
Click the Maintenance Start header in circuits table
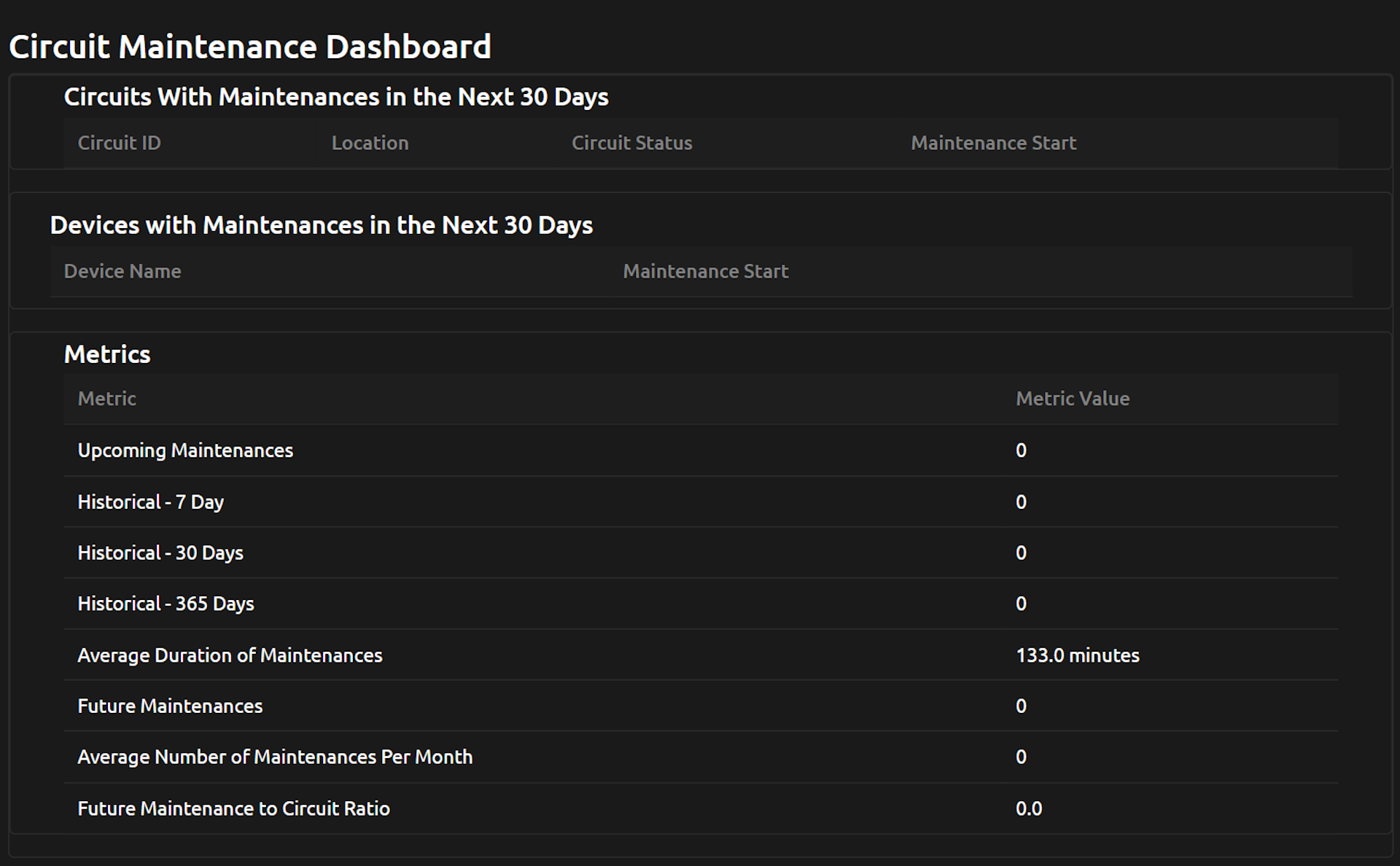(993, 143)
